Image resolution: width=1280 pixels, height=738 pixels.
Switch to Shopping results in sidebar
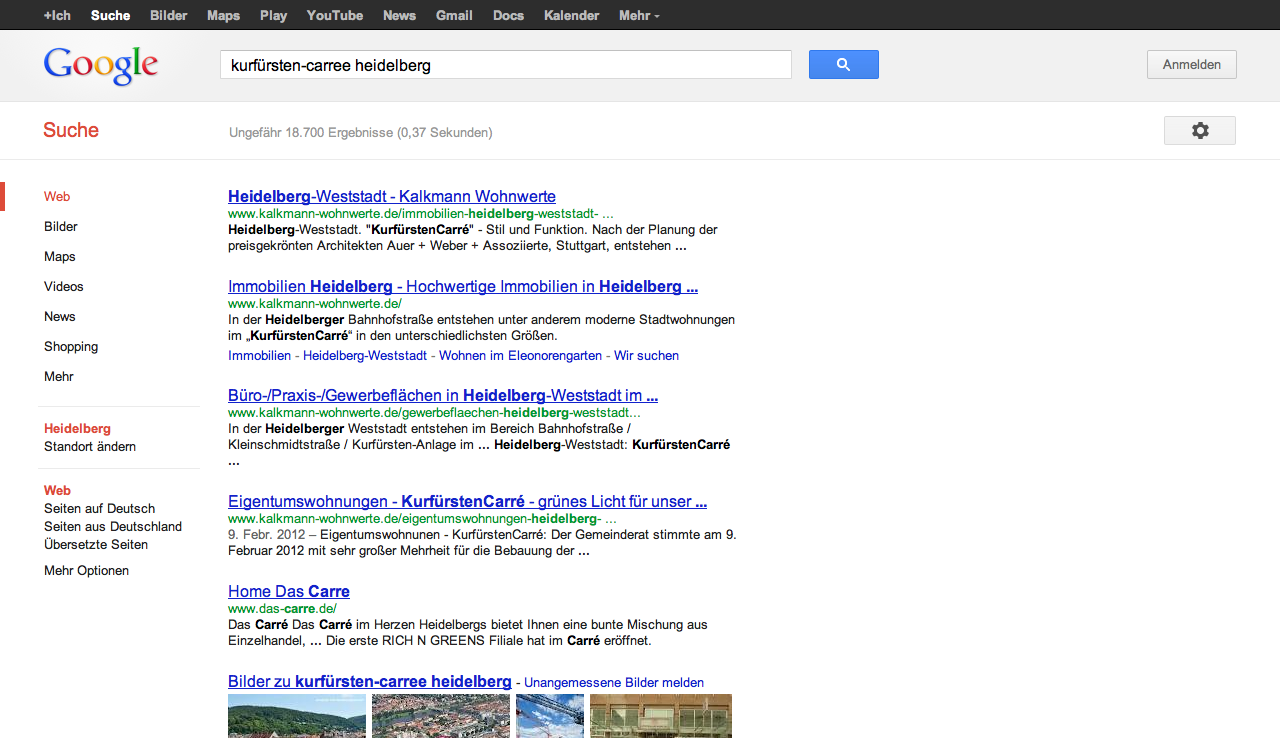[71, 347]
